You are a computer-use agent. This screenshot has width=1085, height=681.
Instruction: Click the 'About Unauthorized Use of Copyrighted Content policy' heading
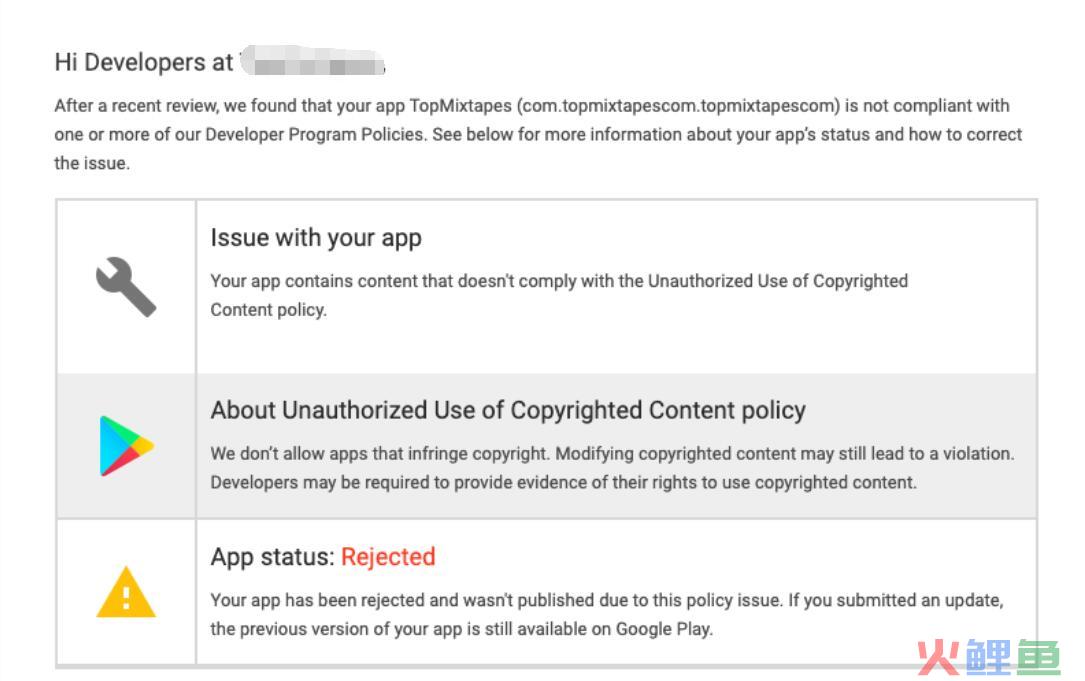tap(508, 410)
